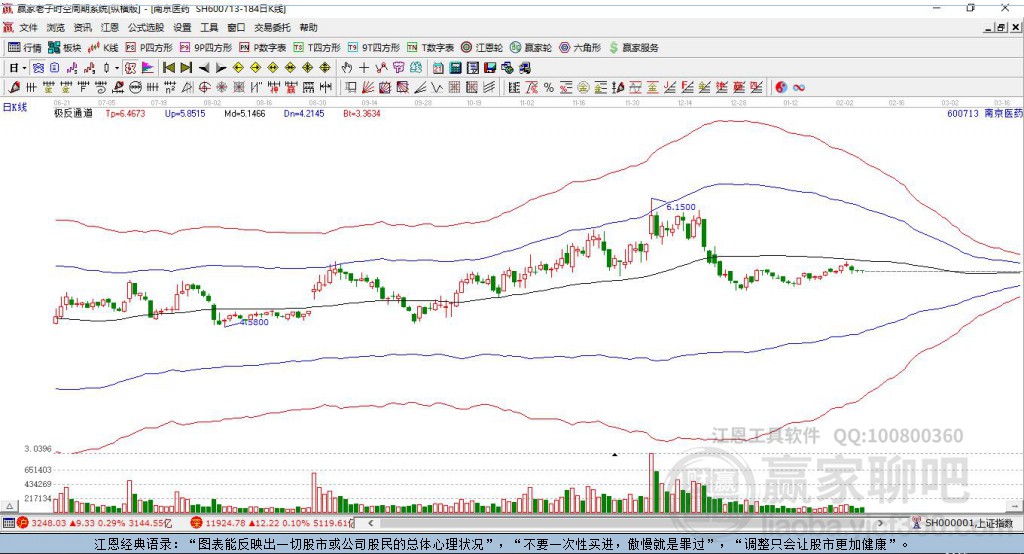Click the 极反通道 indicator label
The width and height of the screenshot is (1024, 554).
coord(73,114)
